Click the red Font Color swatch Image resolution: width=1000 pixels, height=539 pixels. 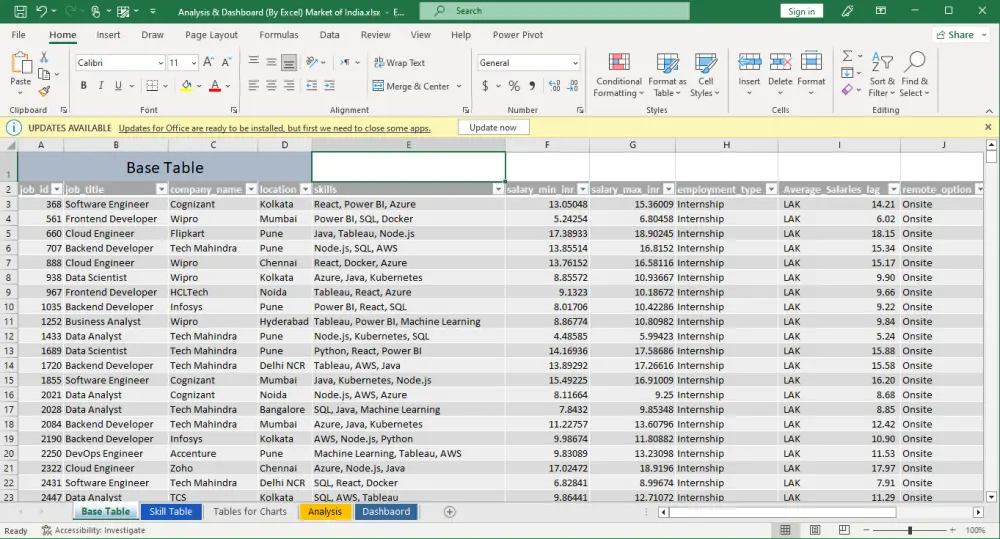pyautogui.click(x=215, y=86)
